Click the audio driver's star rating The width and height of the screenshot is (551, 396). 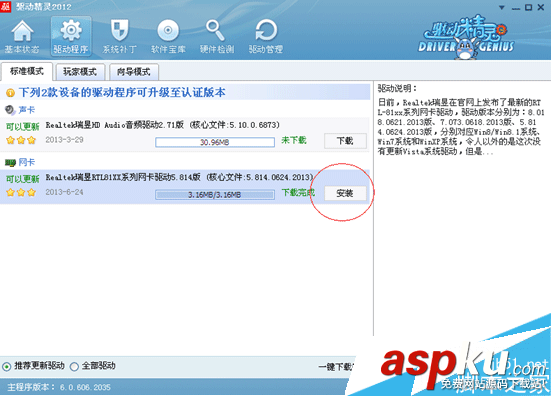coord(21,141)
